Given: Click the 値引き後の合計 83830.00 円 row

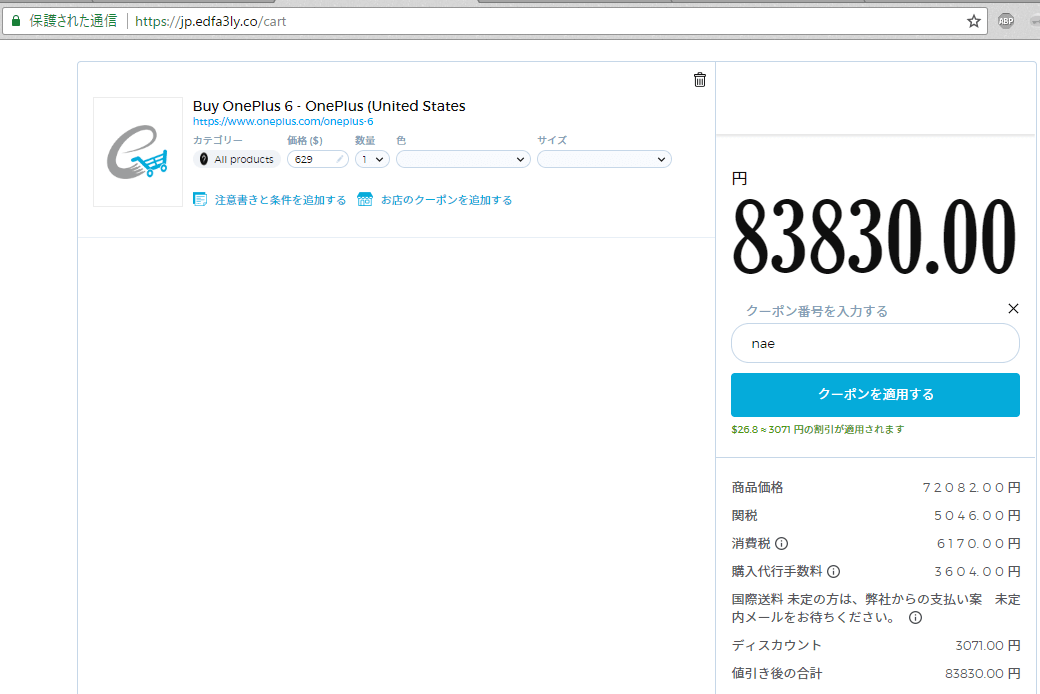Looking at the screenshot, I should tap(876, 673).
